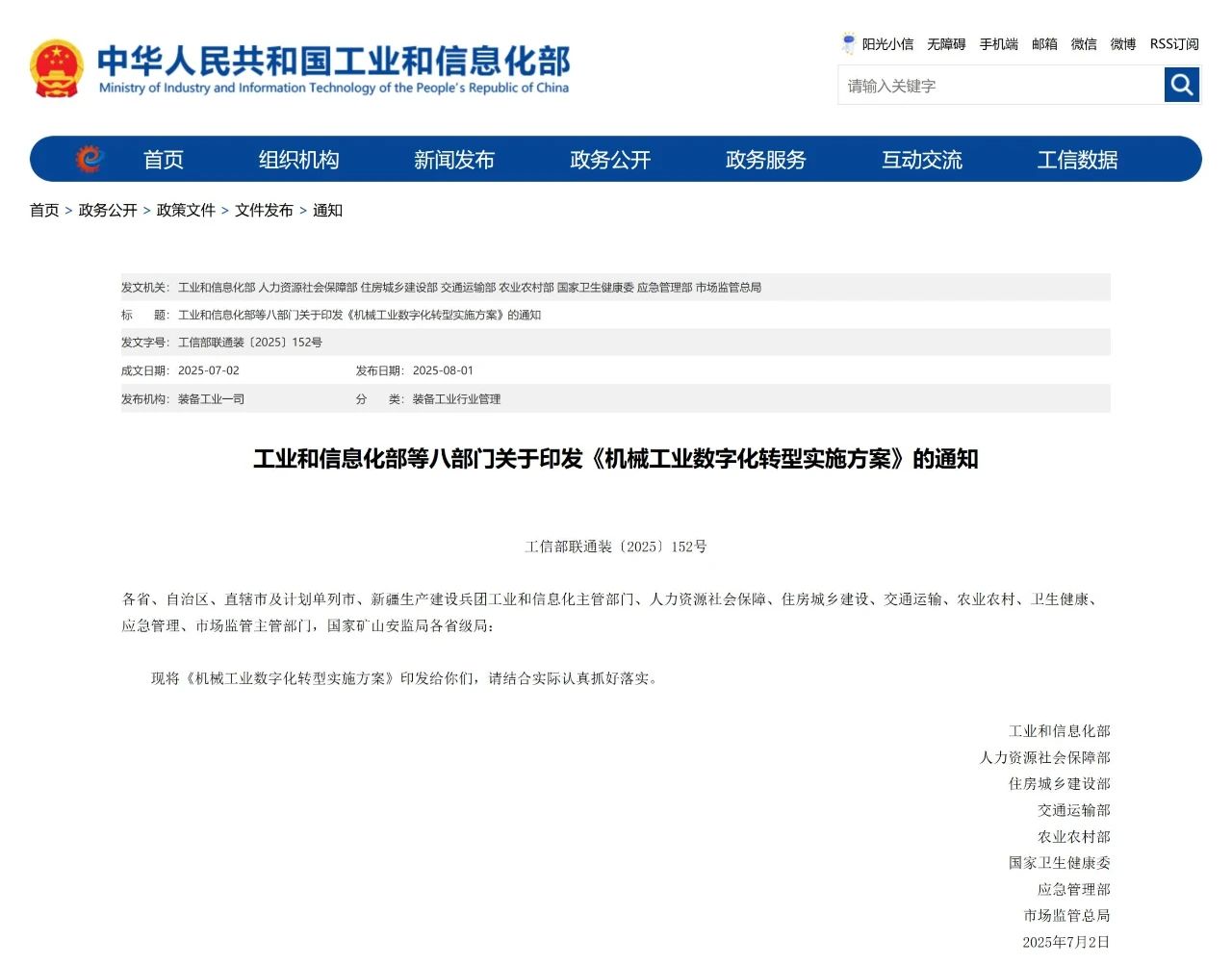The image size is (1232, 966).
Task: Click 通知 in the breadcrumb
Action: click(x=327, y=210)
